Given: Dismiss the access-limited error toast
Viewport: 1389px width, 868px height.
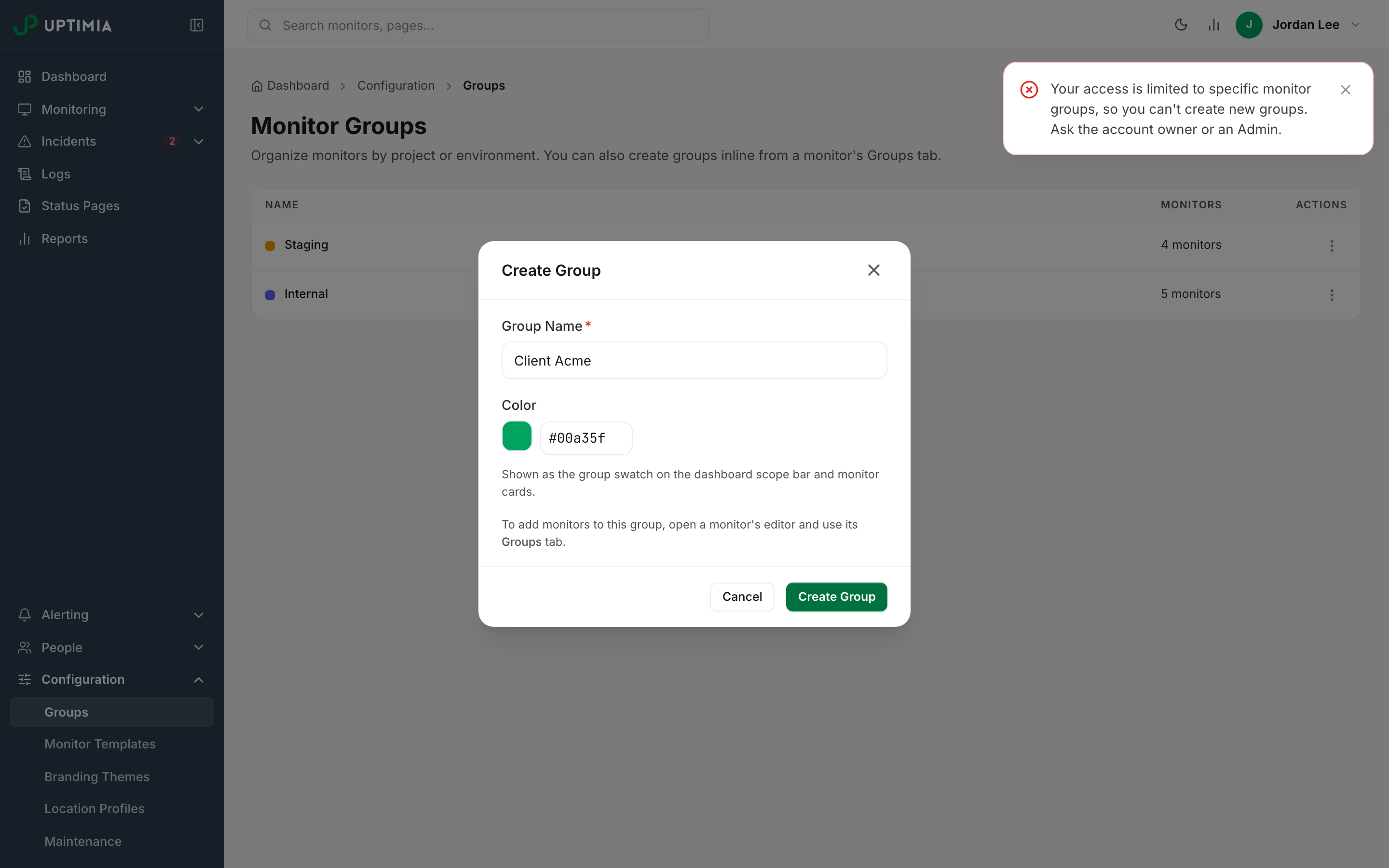Looking at the screenshot, I should coord(1346,90).
